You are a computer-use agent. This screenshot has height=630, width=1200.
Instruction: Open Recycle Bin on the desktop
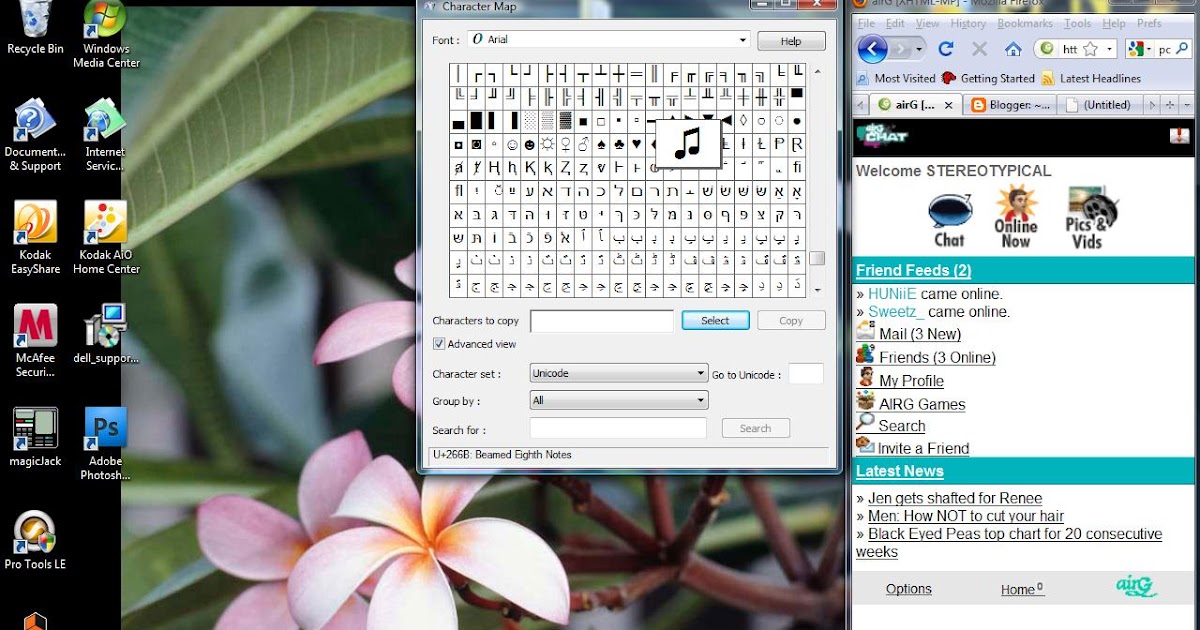tap(35, 28)
